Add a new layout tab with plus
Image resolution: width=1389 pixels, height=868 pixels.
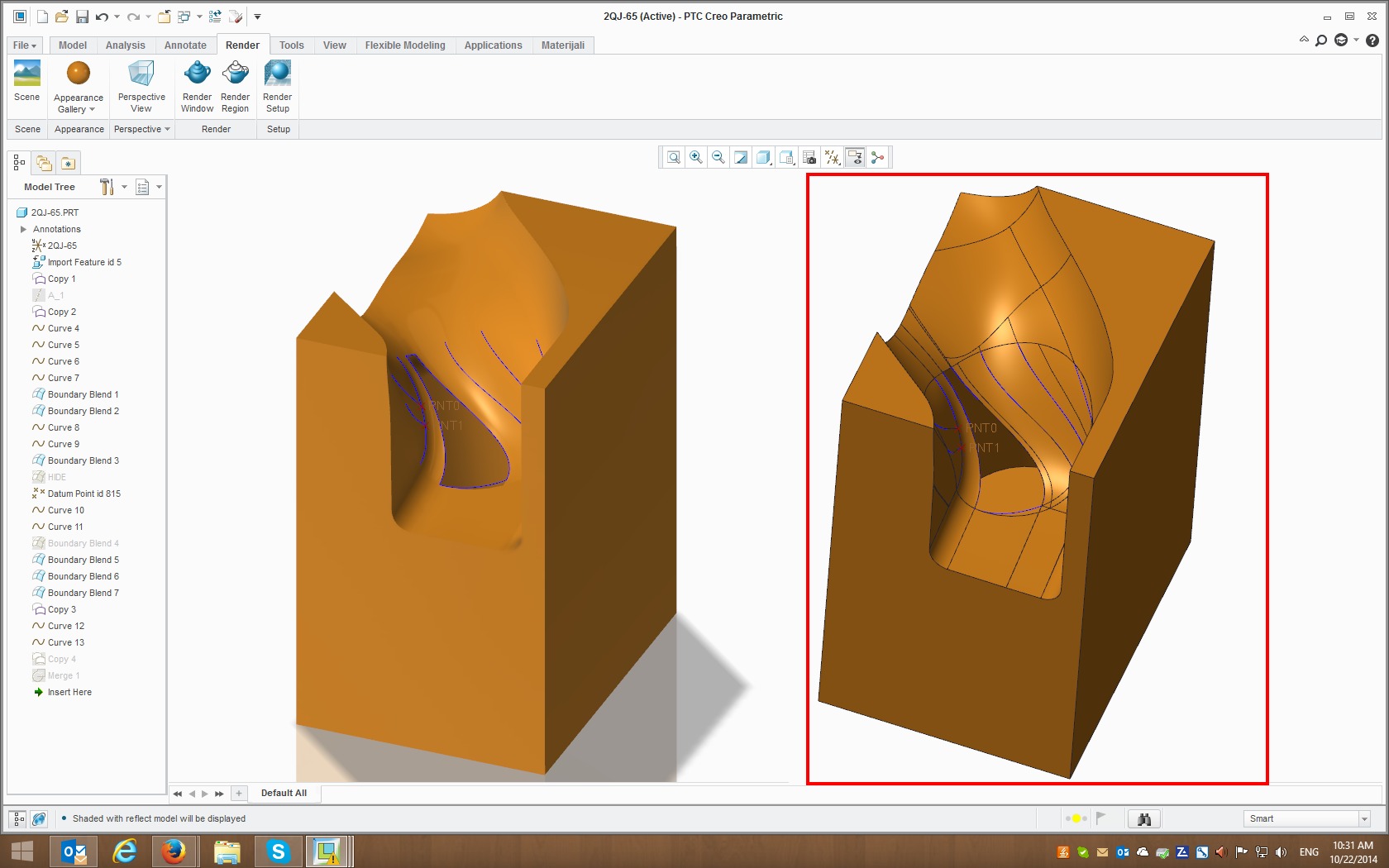coord(239,794)
